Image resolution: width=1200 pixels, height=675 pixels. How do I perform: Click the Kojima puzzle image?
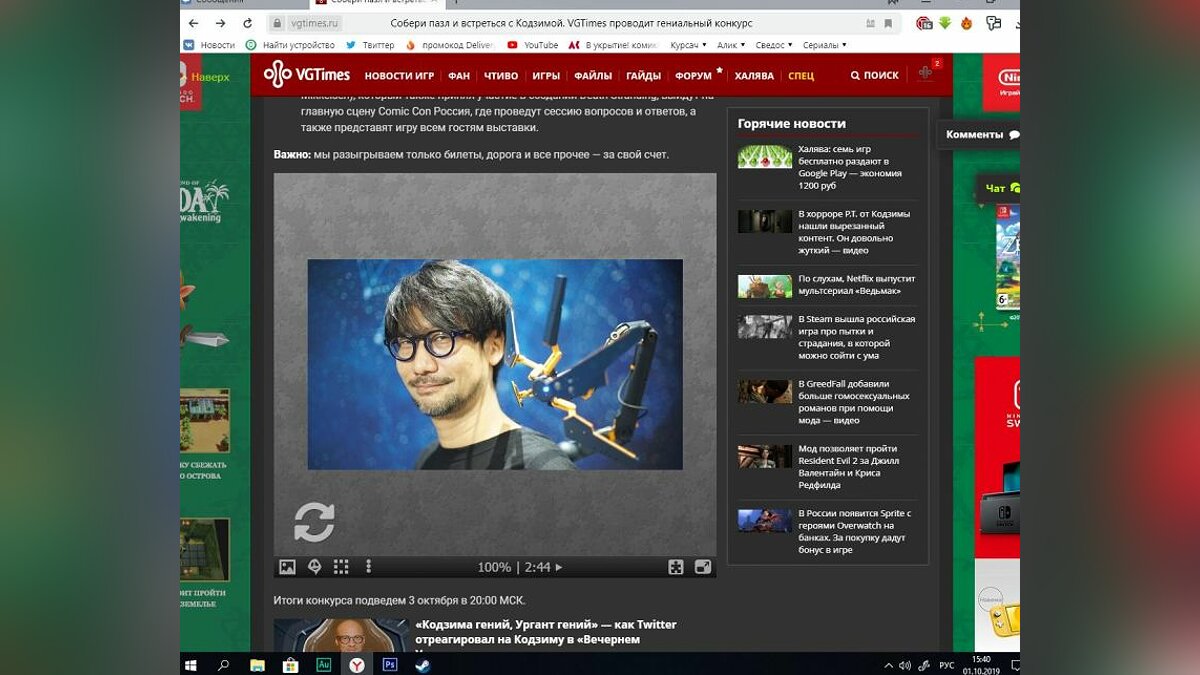click(x=495, y=364)
